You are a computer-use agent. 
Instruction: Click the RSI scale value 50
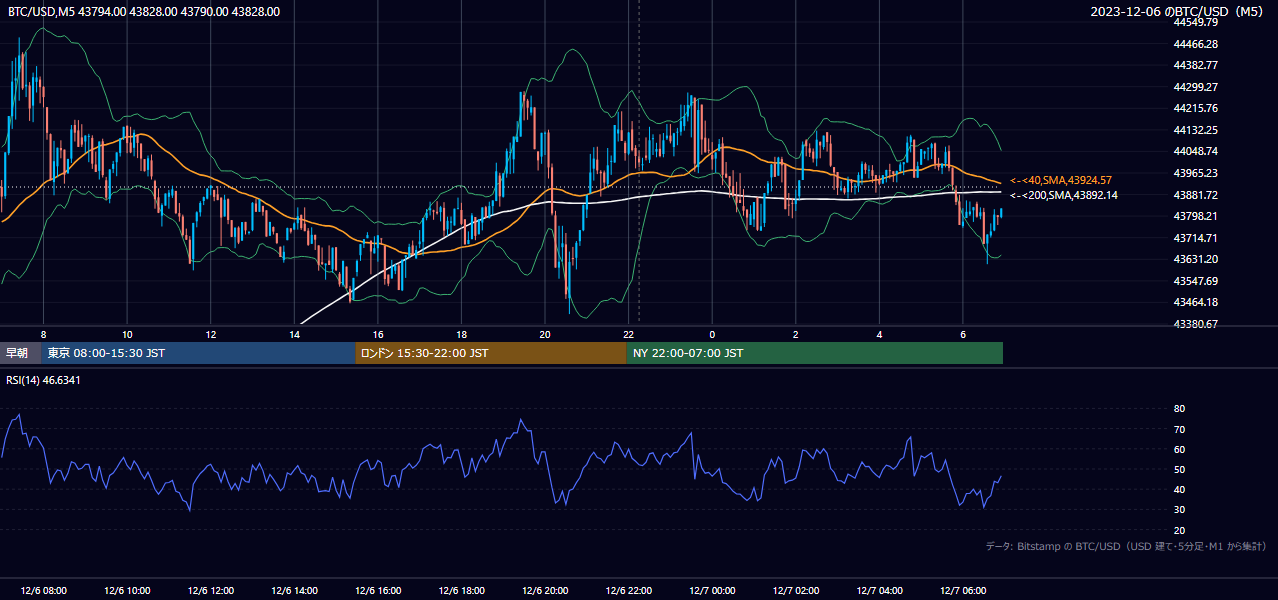1179,469
